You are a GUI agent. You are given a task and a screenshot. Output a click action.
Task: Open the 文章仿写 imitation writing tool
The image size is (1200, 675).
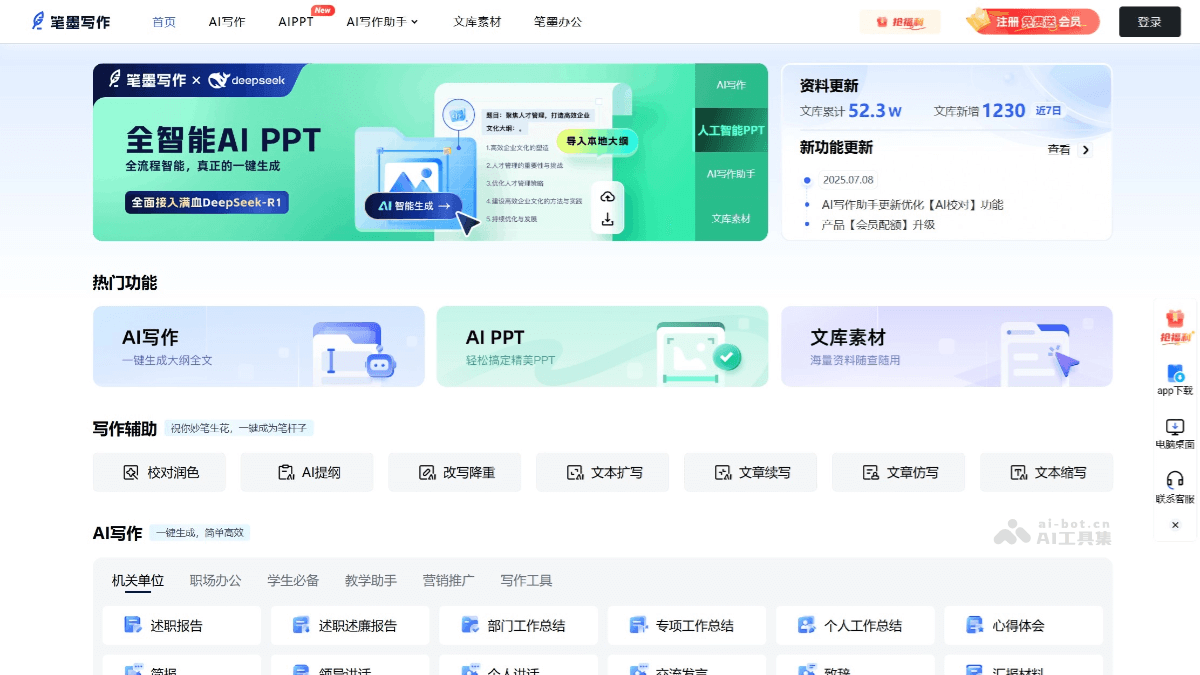point(898,472)
